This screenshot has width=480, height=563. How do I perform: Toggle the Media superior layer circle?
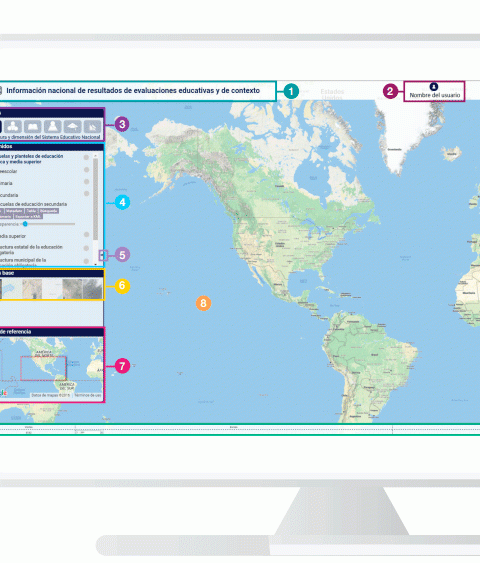pos(86,234)
